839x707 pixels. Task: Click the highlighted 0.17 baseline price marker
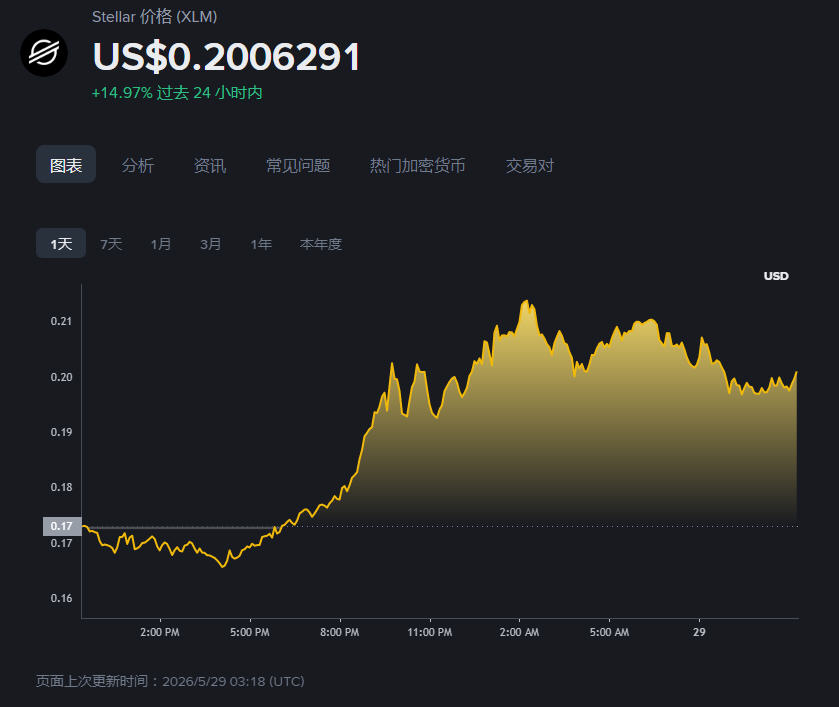click(x=62, y=526)
